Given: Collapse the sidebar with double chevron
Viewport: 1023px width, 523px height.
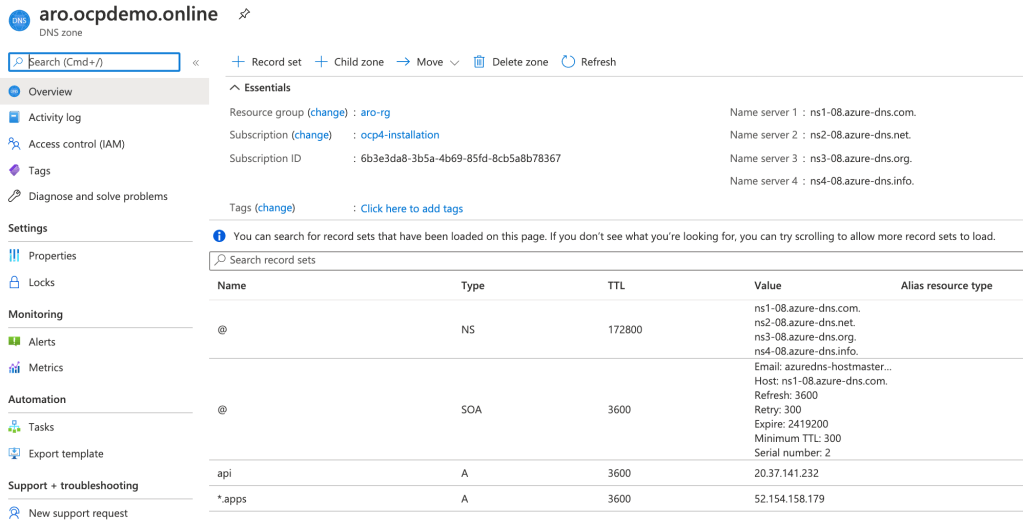Looking at the screenshot, I should point(196,62).
